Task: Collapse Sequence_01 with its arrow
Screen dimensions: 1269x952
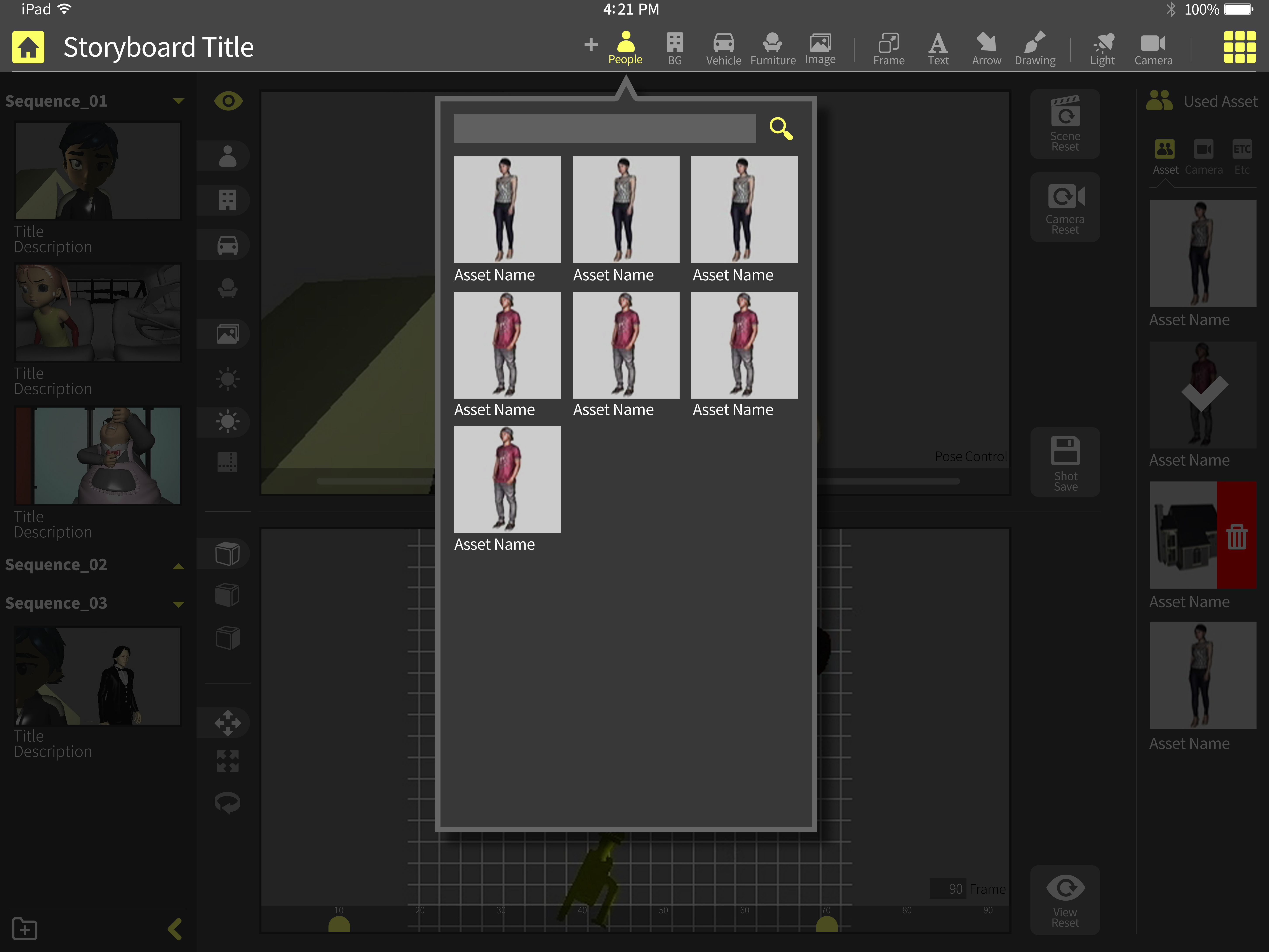Action: point(178,101)
